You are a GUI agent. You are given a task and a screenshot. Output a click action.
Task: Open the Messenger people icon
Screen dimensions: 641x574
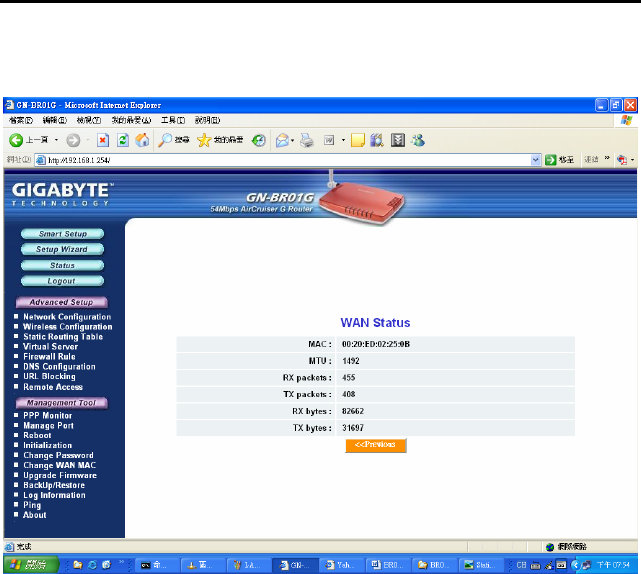click(418, 140)
